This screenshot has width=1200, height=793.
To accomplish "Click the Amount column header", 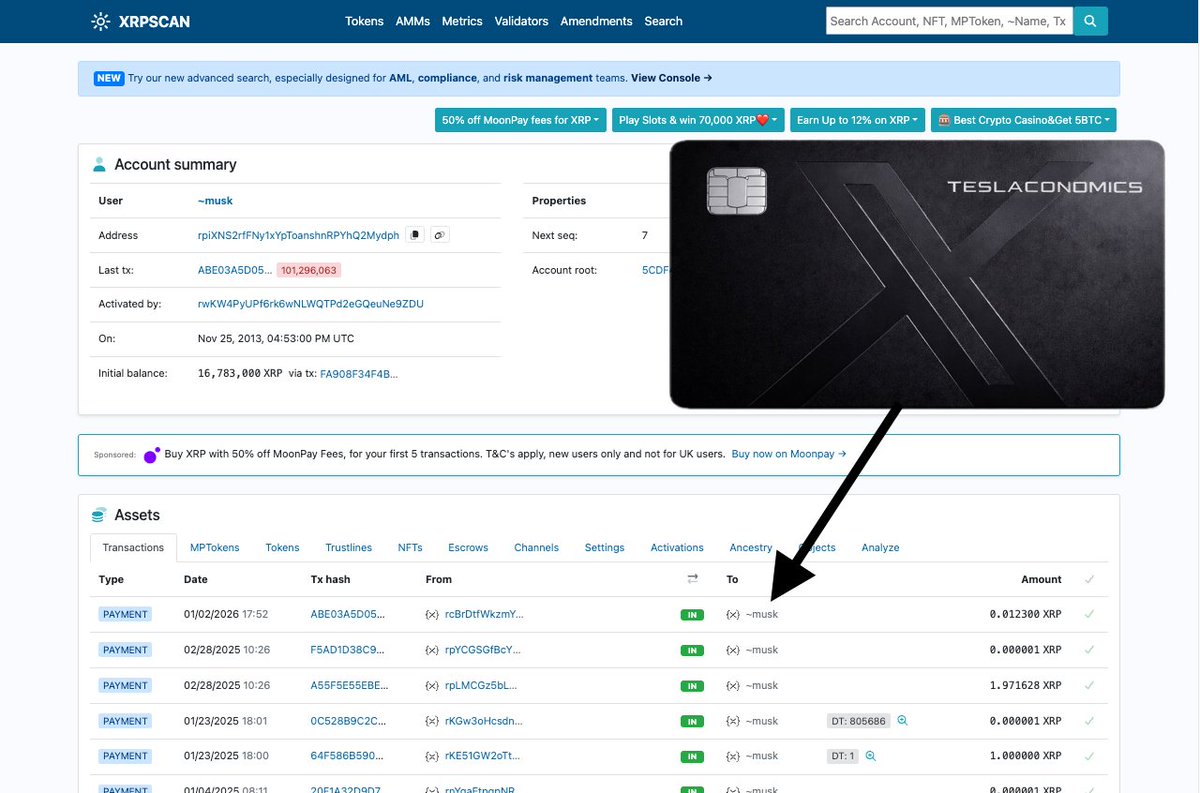I will pos(1041,579).
